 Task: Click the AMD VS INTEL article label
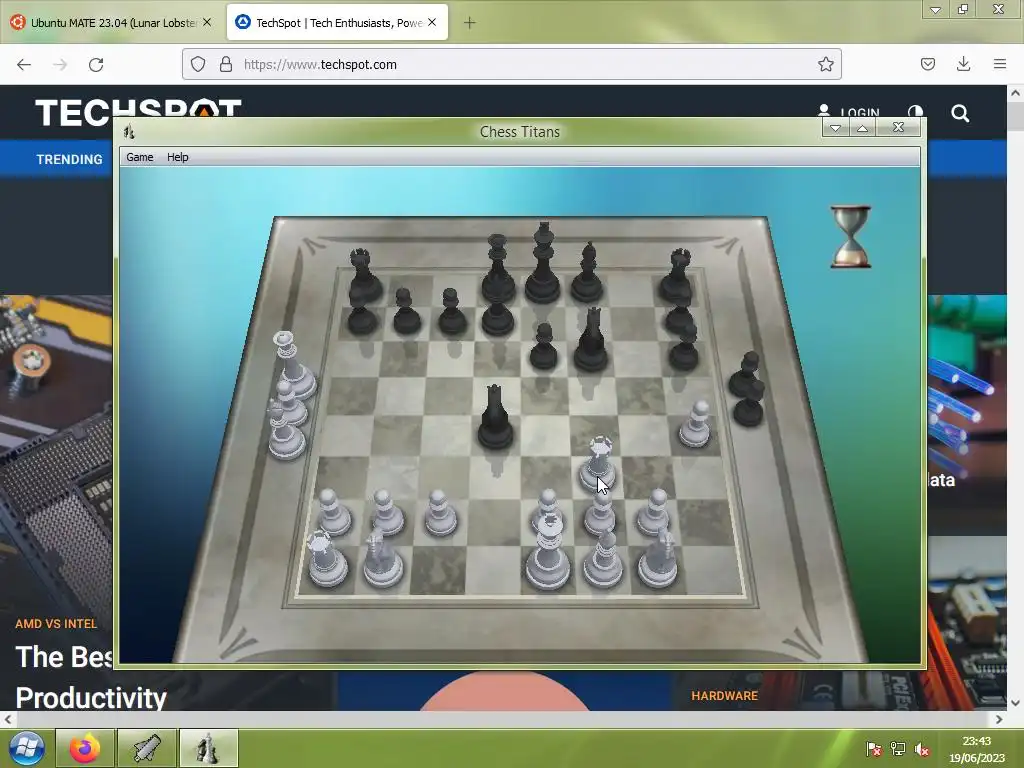(x=56, y=624)
